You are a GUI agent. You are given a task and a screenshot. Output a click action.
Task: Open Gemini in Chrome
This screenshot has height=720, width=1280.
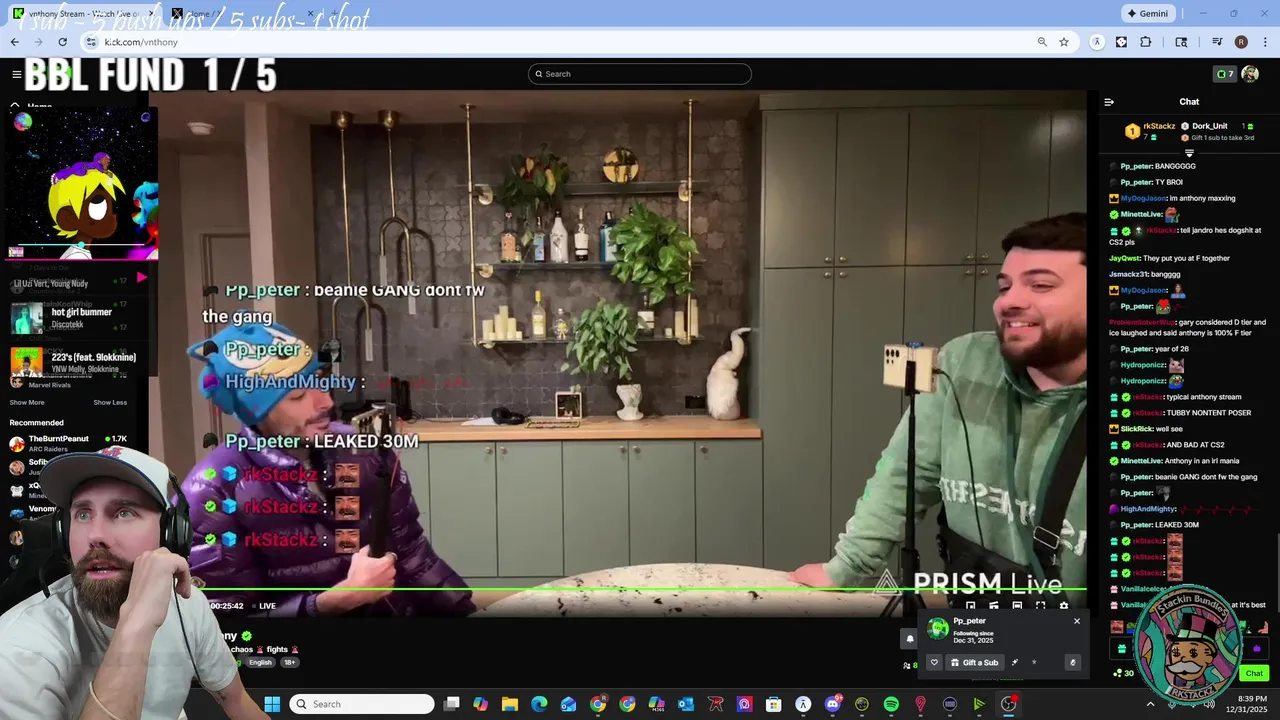click(1148, 13)
